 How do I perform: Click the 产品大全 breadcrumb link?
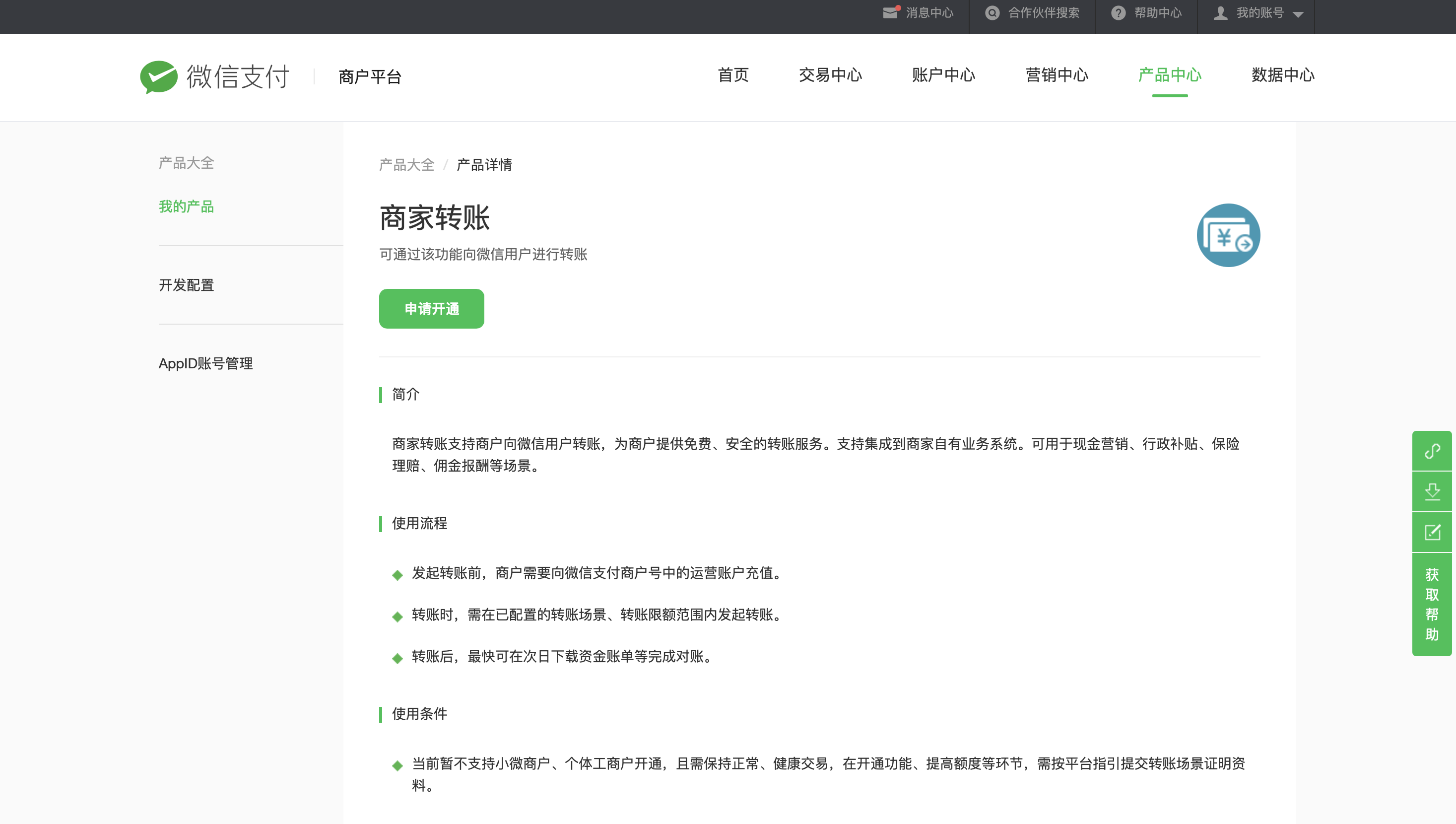tap(406, 165)
